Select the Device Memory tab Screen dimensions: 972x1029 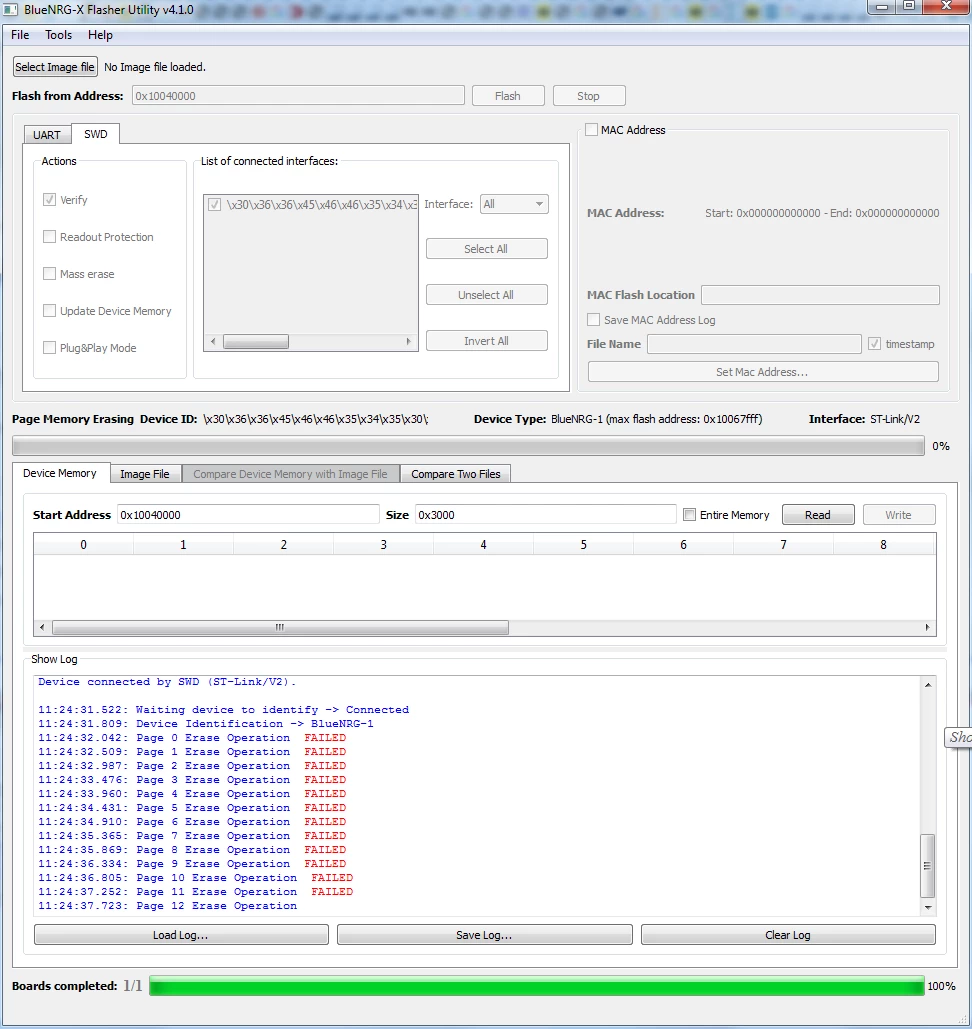pyautogui.click(x=60, y=473)
